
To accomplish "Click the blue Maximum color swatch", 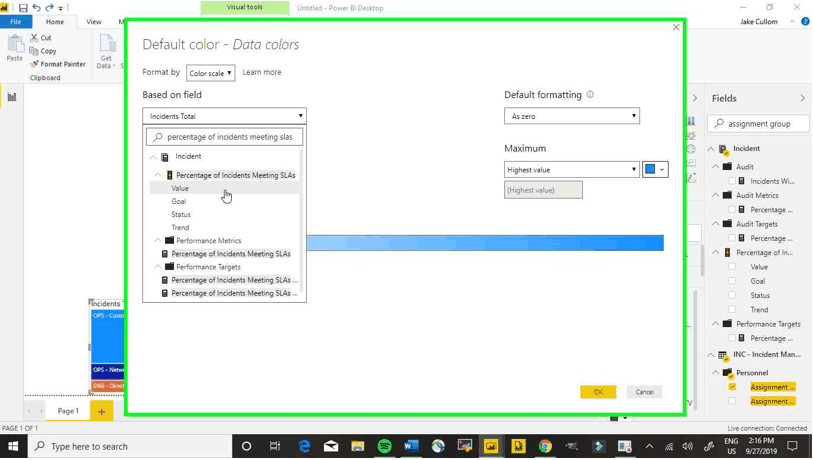I will pyautogui.click(x=650, y=169).
